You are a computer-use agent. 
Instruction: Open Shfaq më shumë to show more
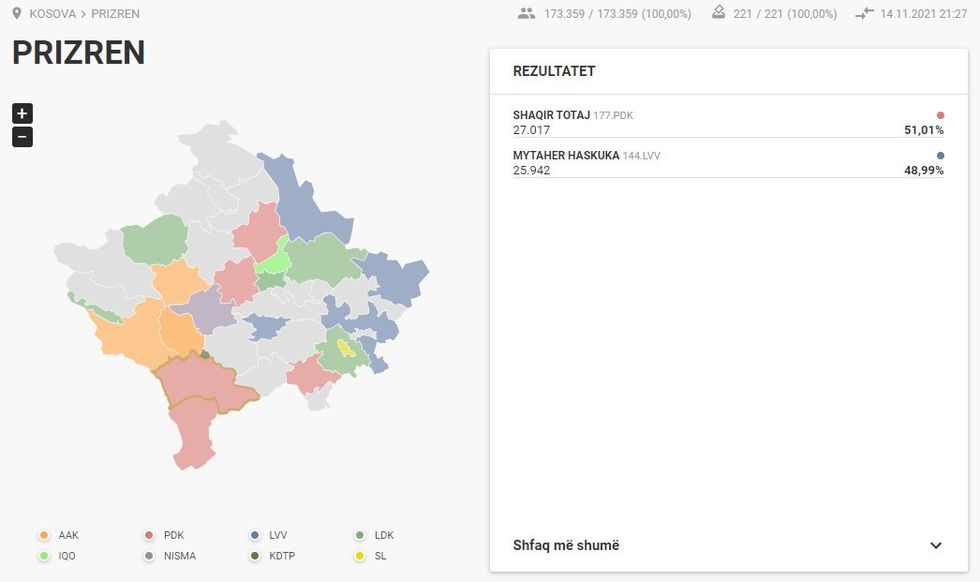(566, 545)
